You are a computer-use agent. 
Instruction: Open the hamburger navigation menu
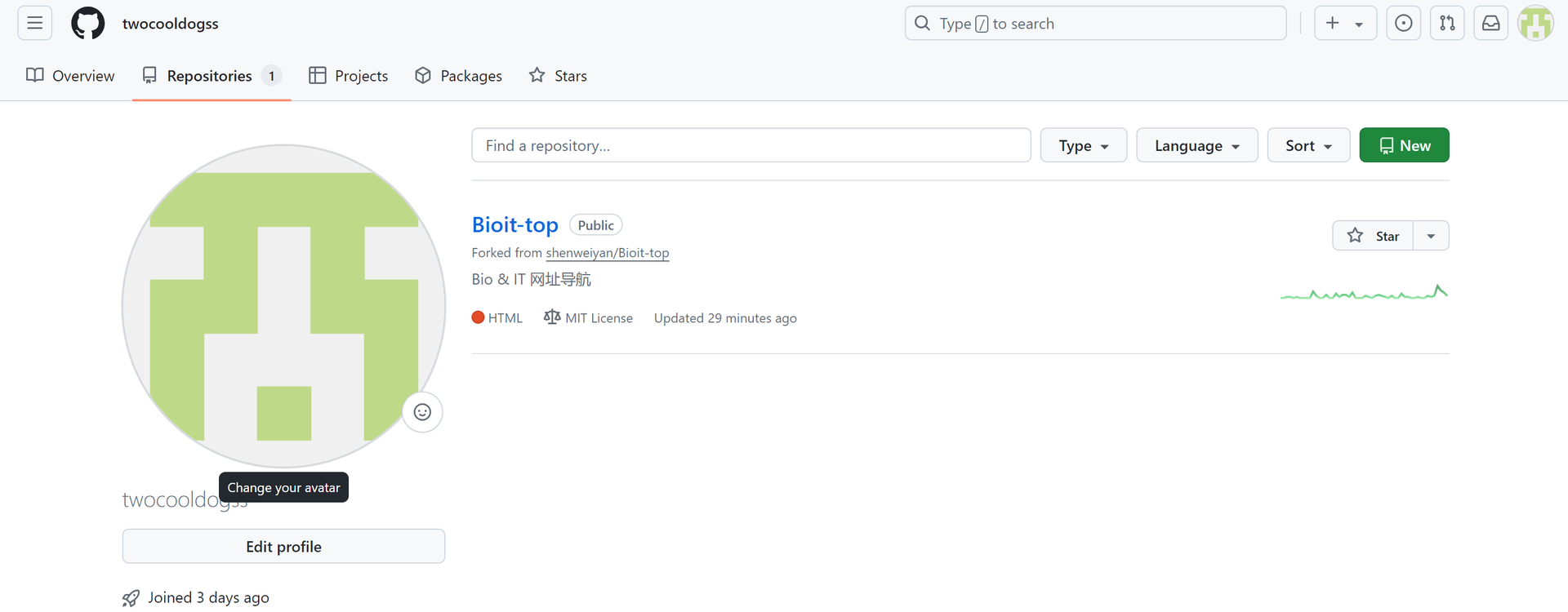click(34, 23)
